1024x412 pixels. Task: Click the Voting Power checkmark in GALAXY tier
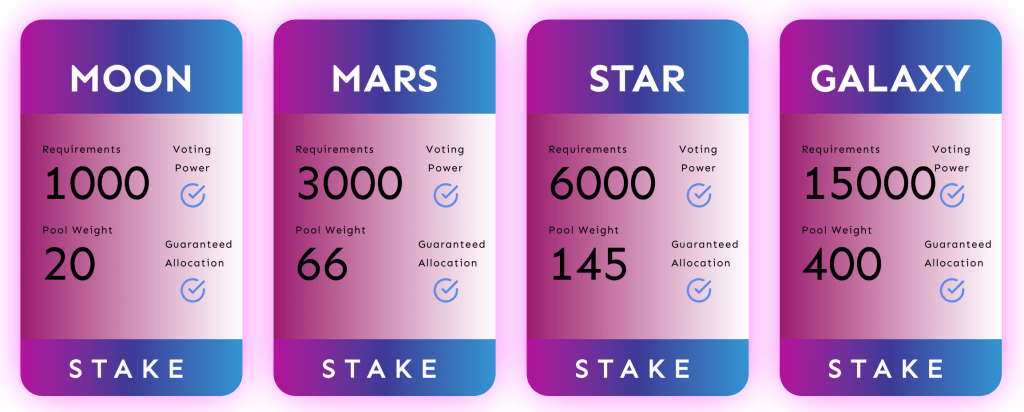pyautogui.click(x=952, y=195)
